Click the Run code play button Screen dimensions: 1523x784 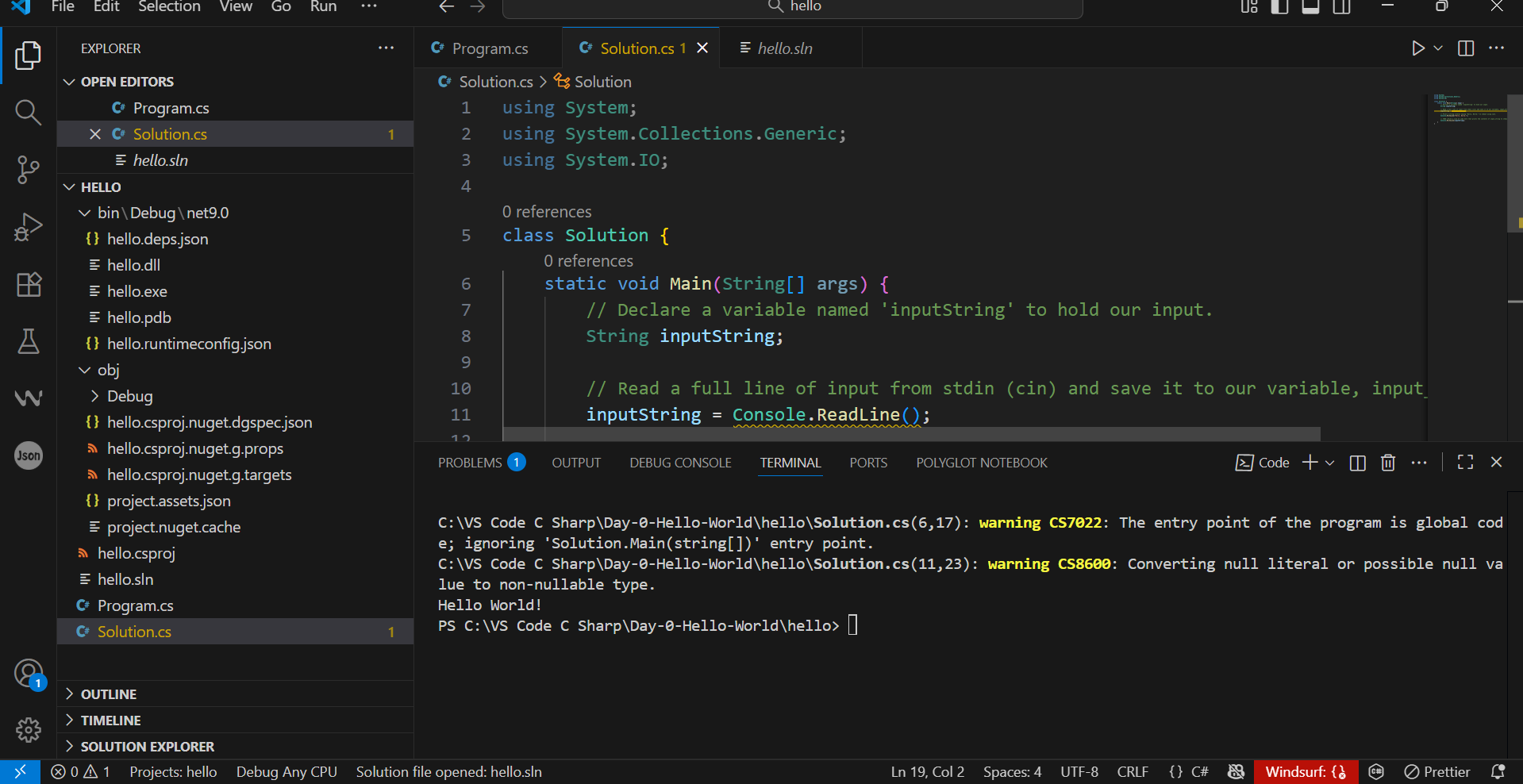pyautogui.click(x=1417, y=48)
